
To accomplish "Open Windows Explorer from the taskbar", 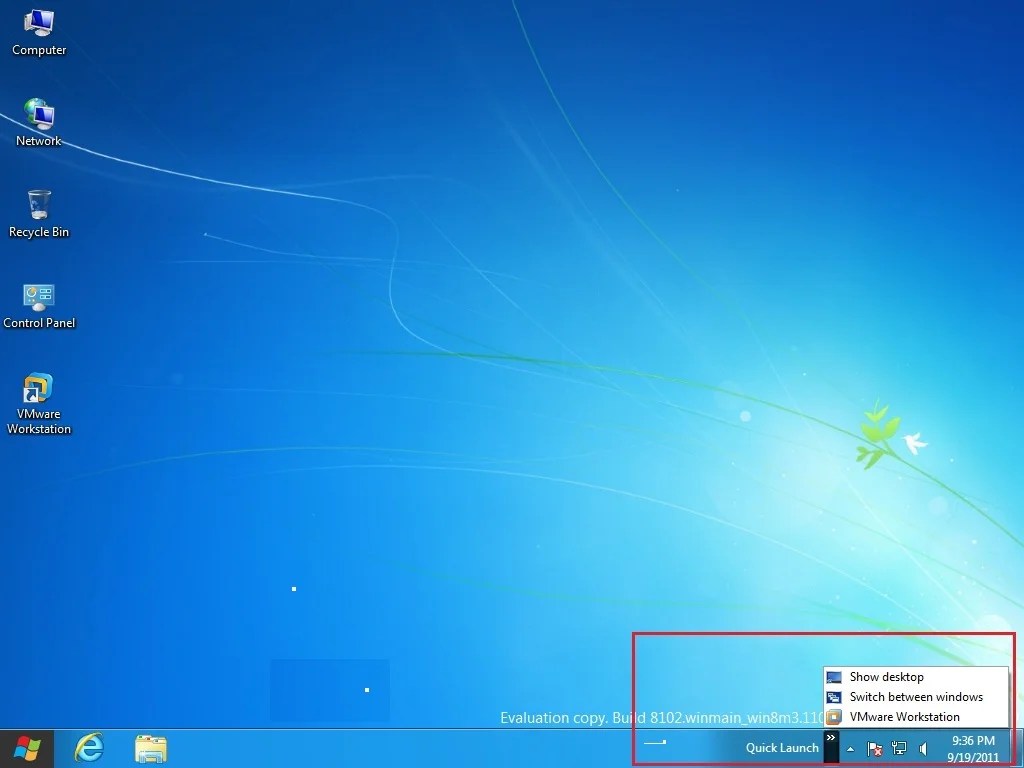I will [150, 748].
